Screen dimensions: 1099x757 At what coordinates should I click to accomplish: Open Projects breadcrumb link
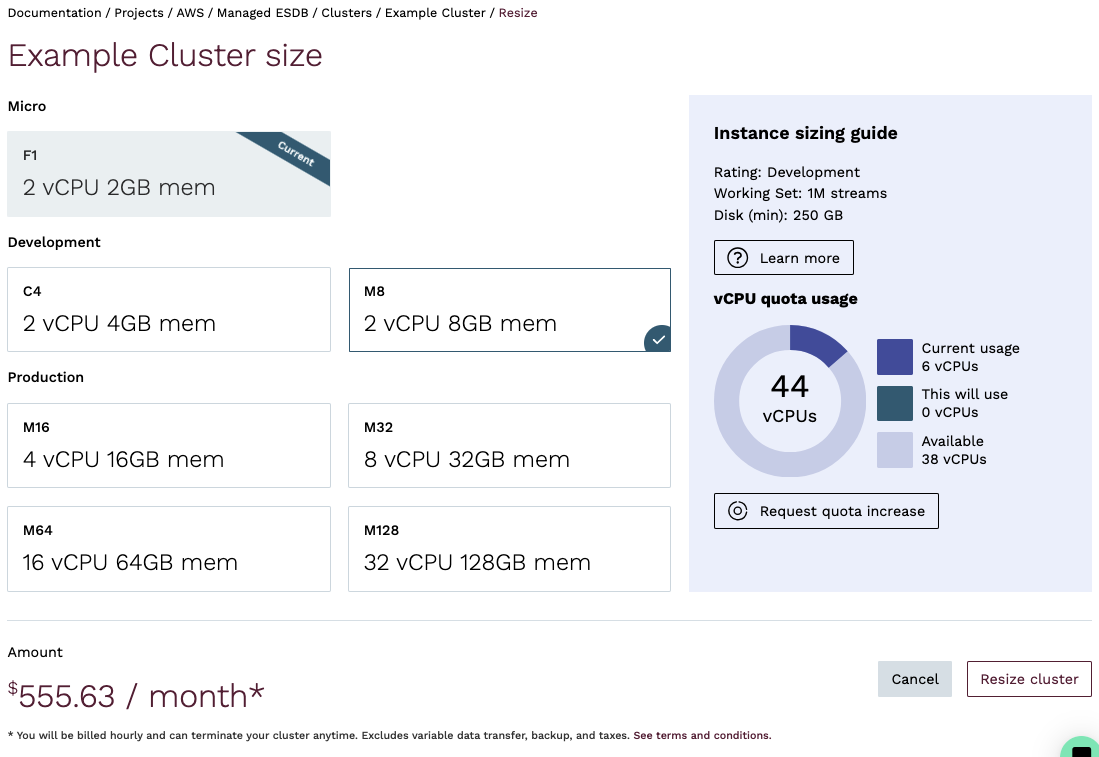coord(139,13)
